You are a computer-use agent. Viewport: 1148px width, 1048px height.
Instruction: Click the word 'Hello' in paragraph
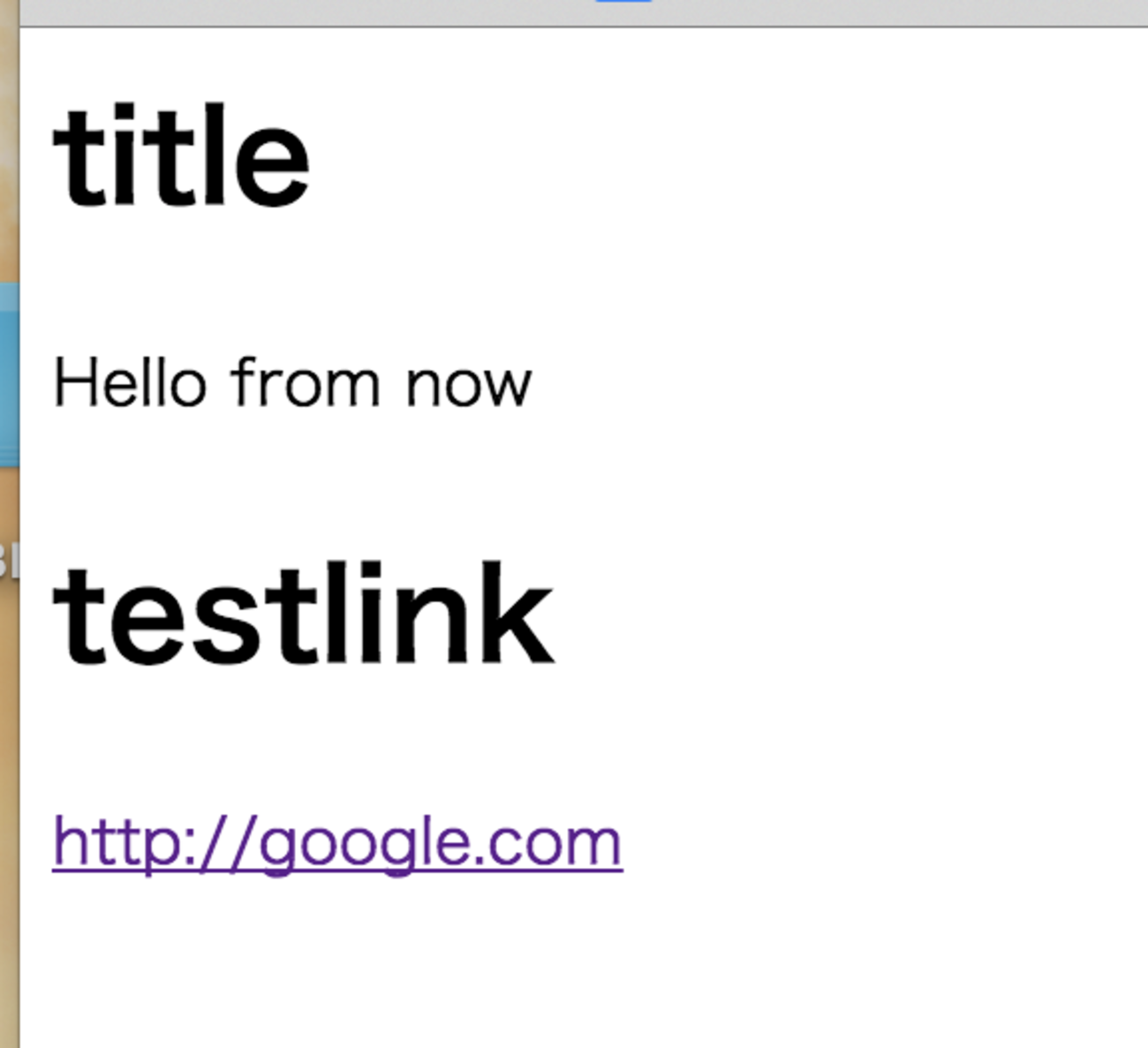[x=130, y=384]
